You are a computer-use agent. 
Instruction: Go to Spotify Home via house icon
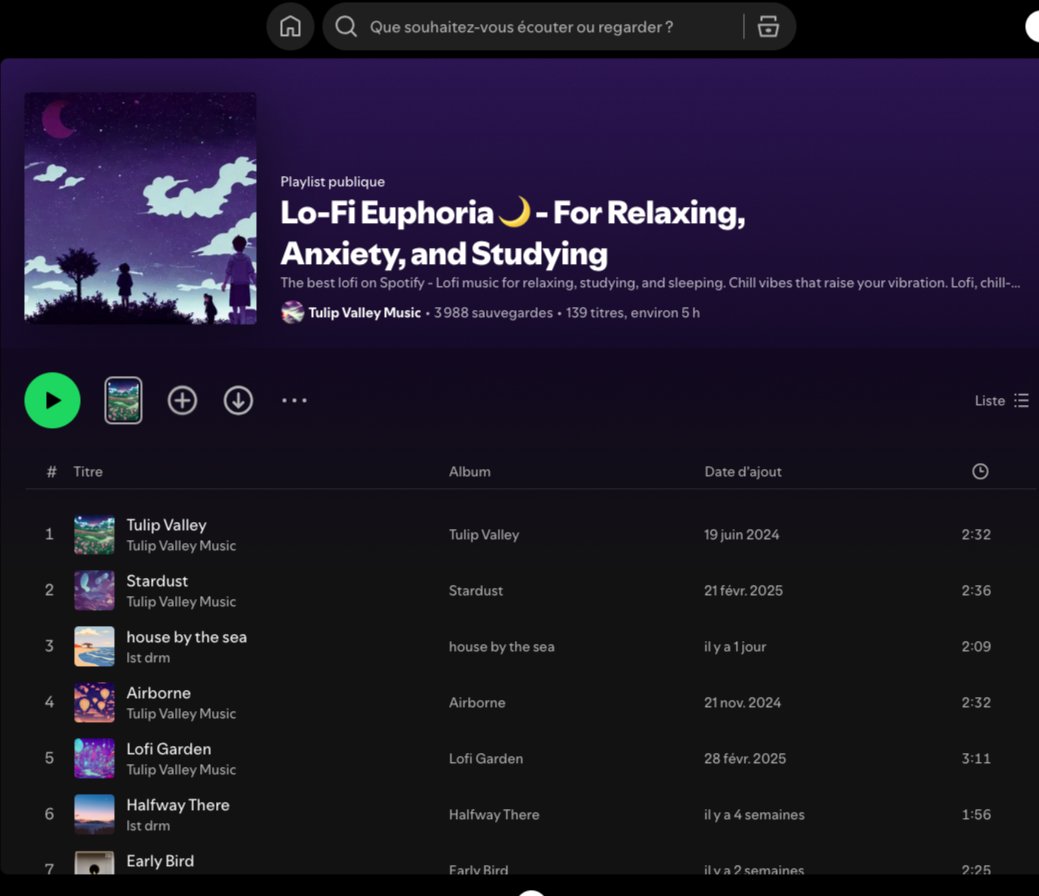[290, 27]
